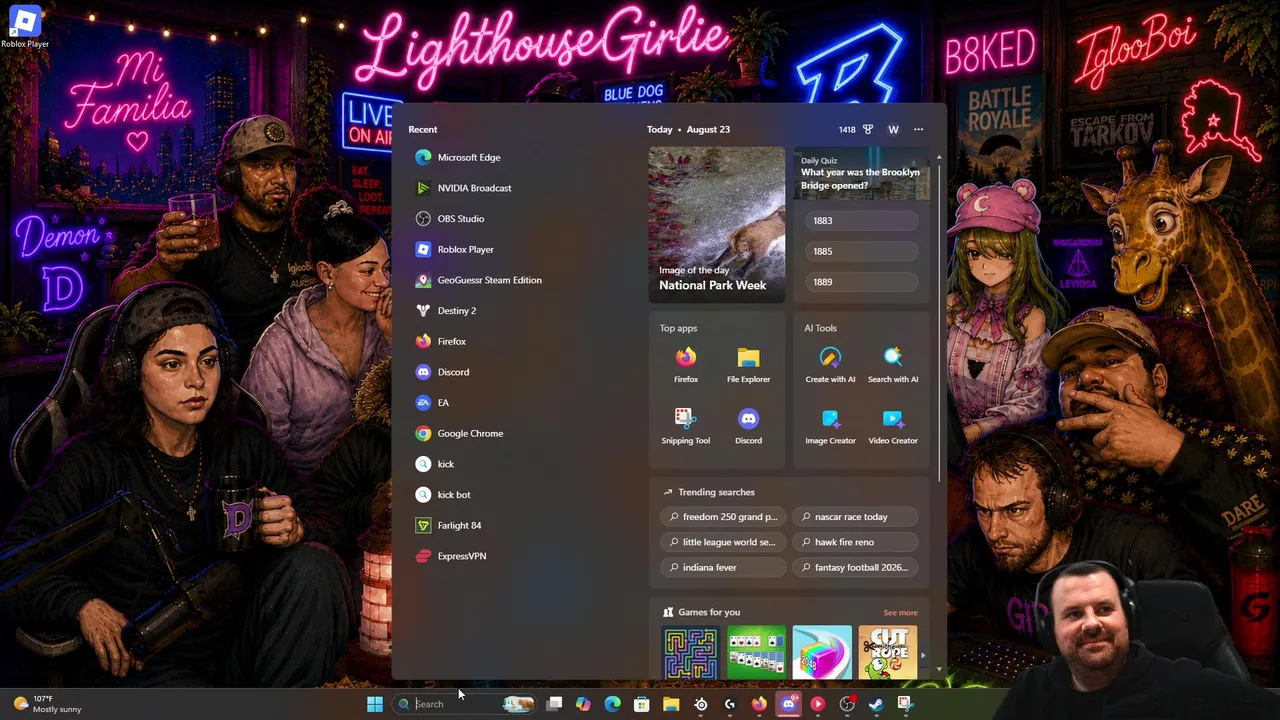
Task: Open the 2048 rainbow cube game thumbnail
Action: (x=822, y=653)
